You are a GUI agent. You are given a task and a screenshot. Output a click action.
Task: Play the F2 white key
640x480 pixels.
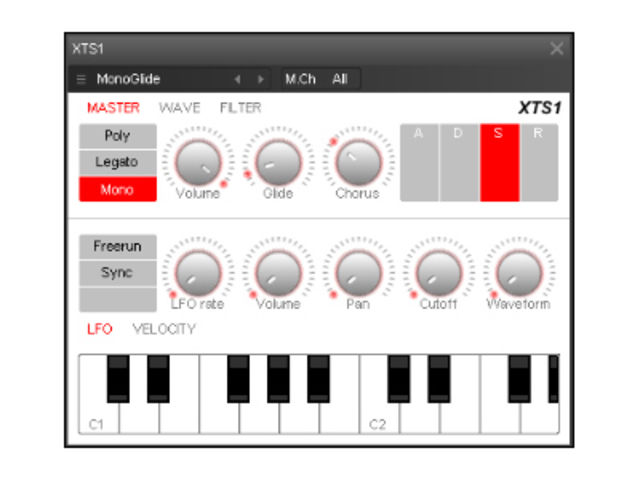pos(500,418)
